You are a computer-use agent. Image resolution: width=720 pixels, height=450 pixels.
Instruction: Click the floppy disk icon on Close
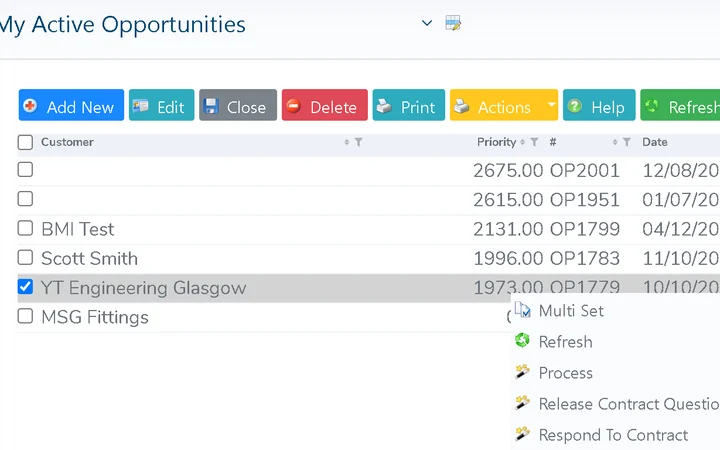click(x=211, y=106)
